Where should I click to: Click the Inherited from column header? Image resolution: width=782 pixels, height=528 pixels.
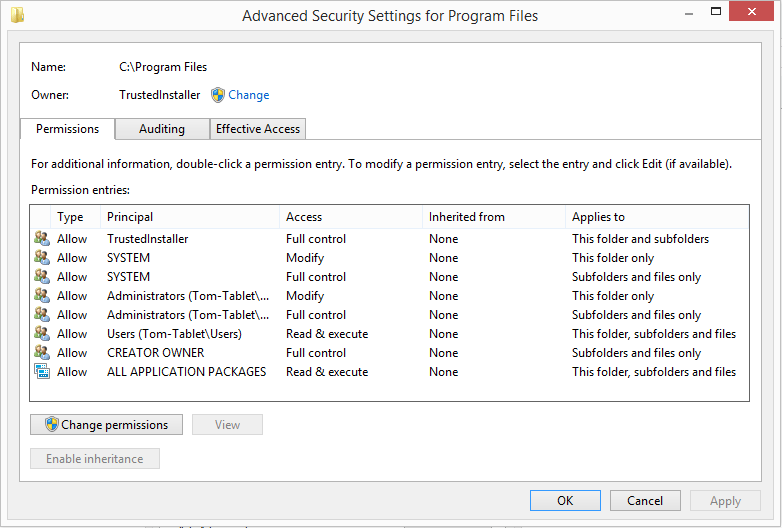pos(494,217)
